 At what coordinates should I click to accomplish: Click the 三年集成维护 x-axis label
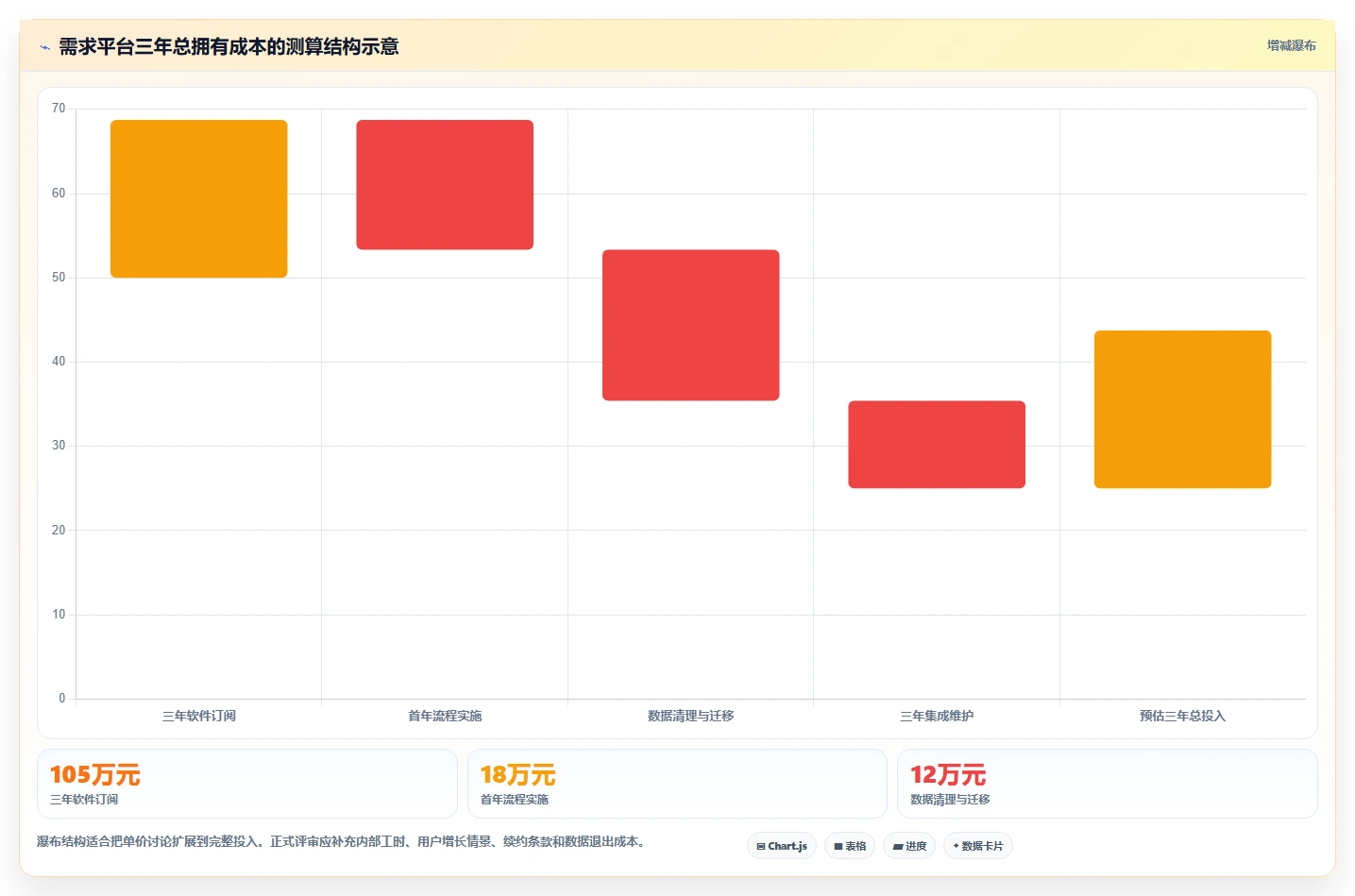937,716
